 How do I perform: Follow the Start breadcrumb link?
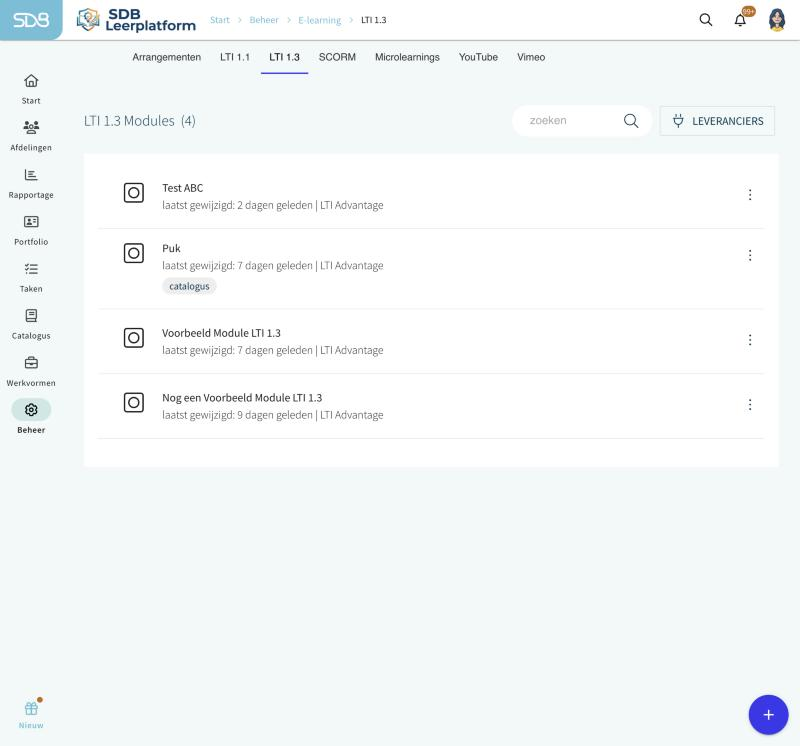pyautogui.click(x=220, y=20)
